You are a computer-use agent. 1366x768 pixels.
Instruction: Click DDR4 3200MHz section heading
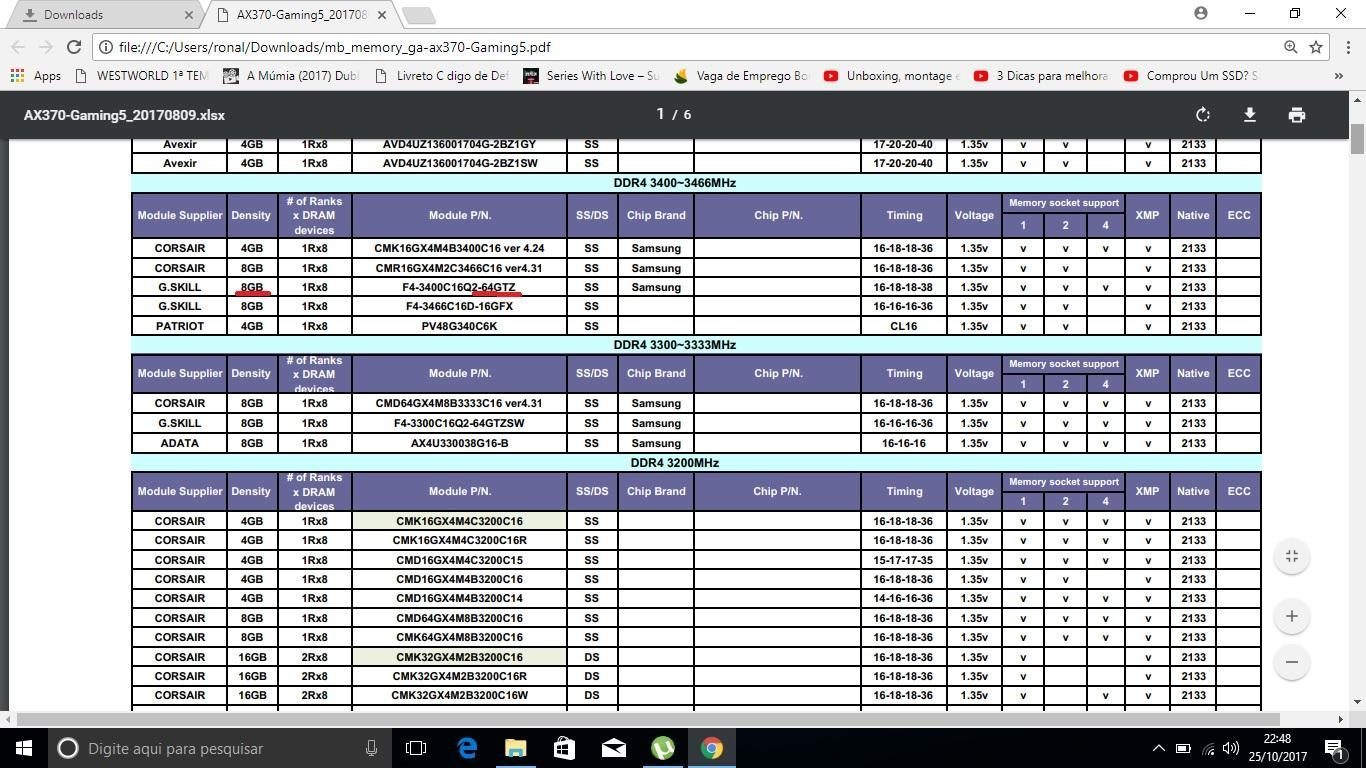coord(675,463)
